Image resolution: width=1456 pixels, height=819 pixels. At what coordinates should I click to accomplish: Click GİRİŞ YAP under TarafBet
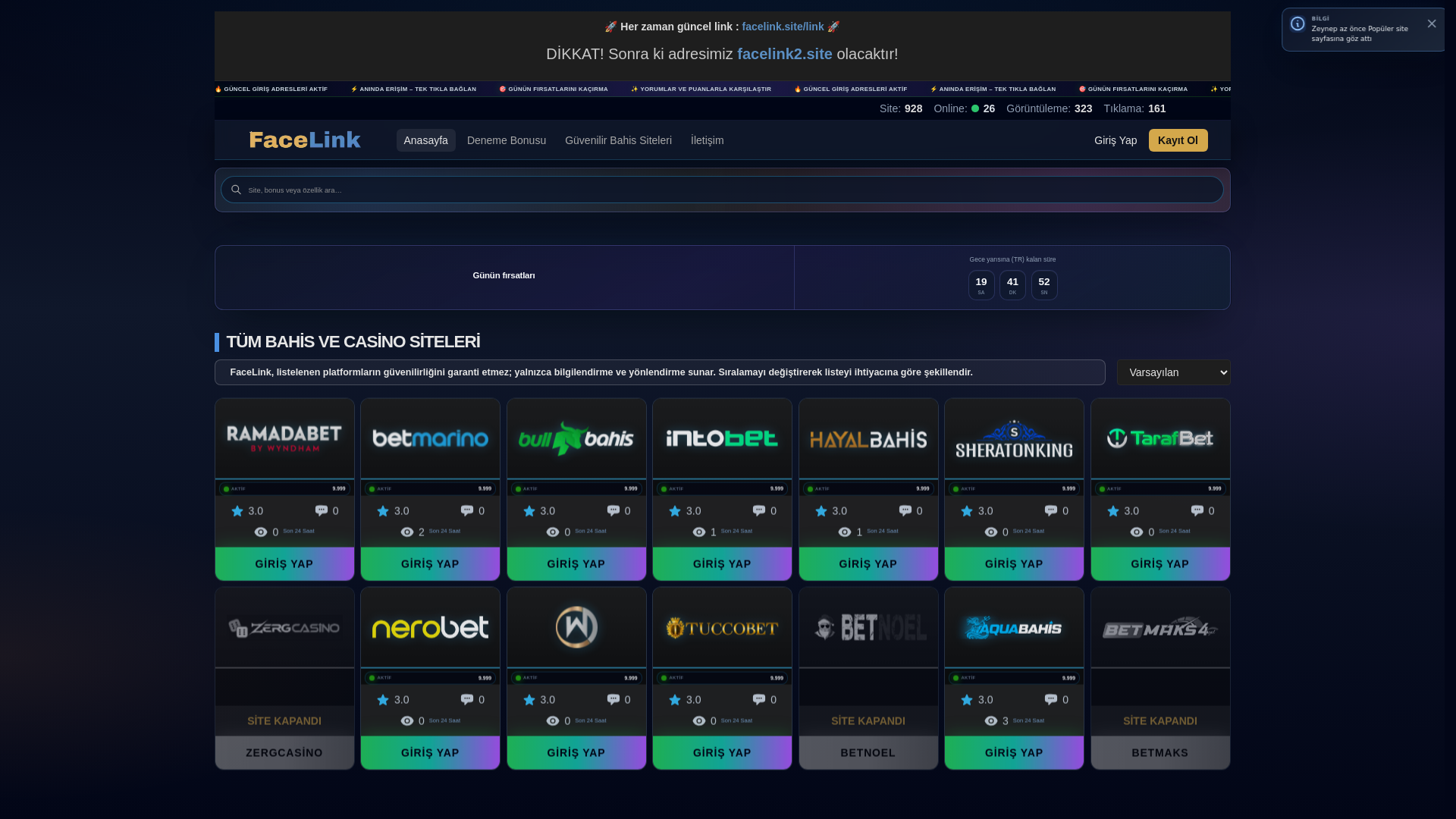coord(1160,564)
